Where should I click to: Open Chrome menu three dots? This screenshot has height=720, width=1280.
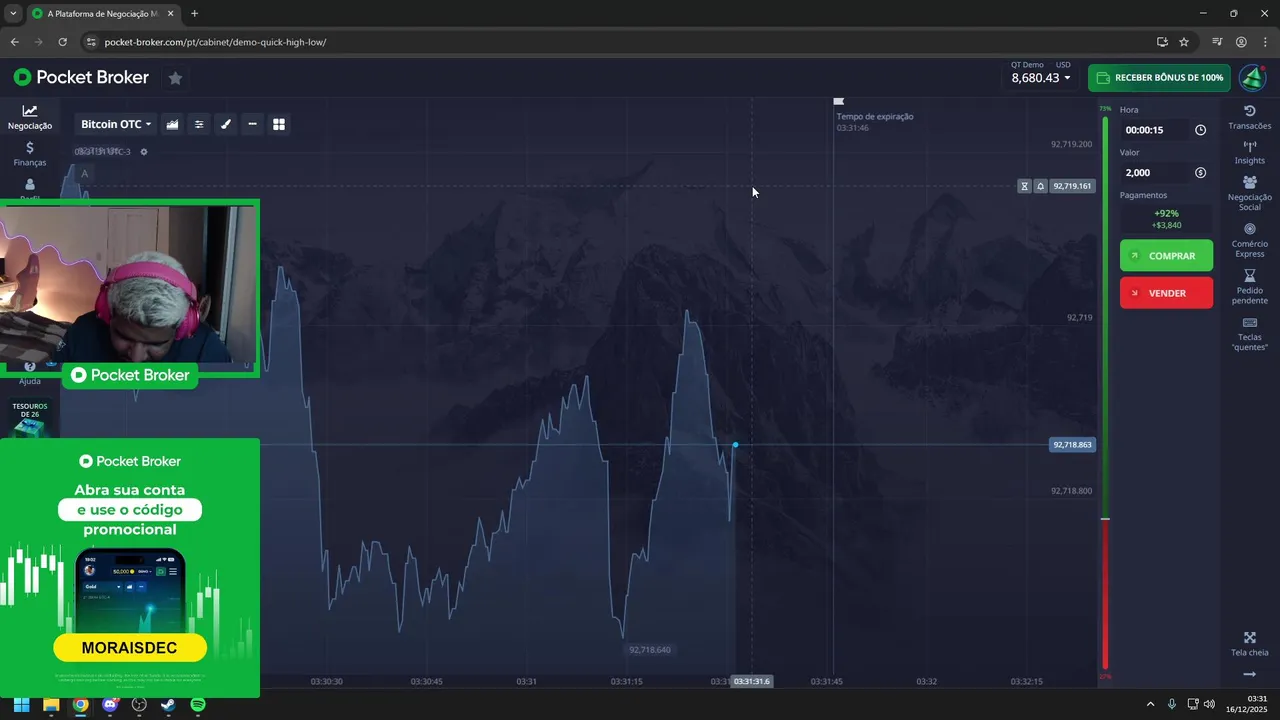[1265, 42]
